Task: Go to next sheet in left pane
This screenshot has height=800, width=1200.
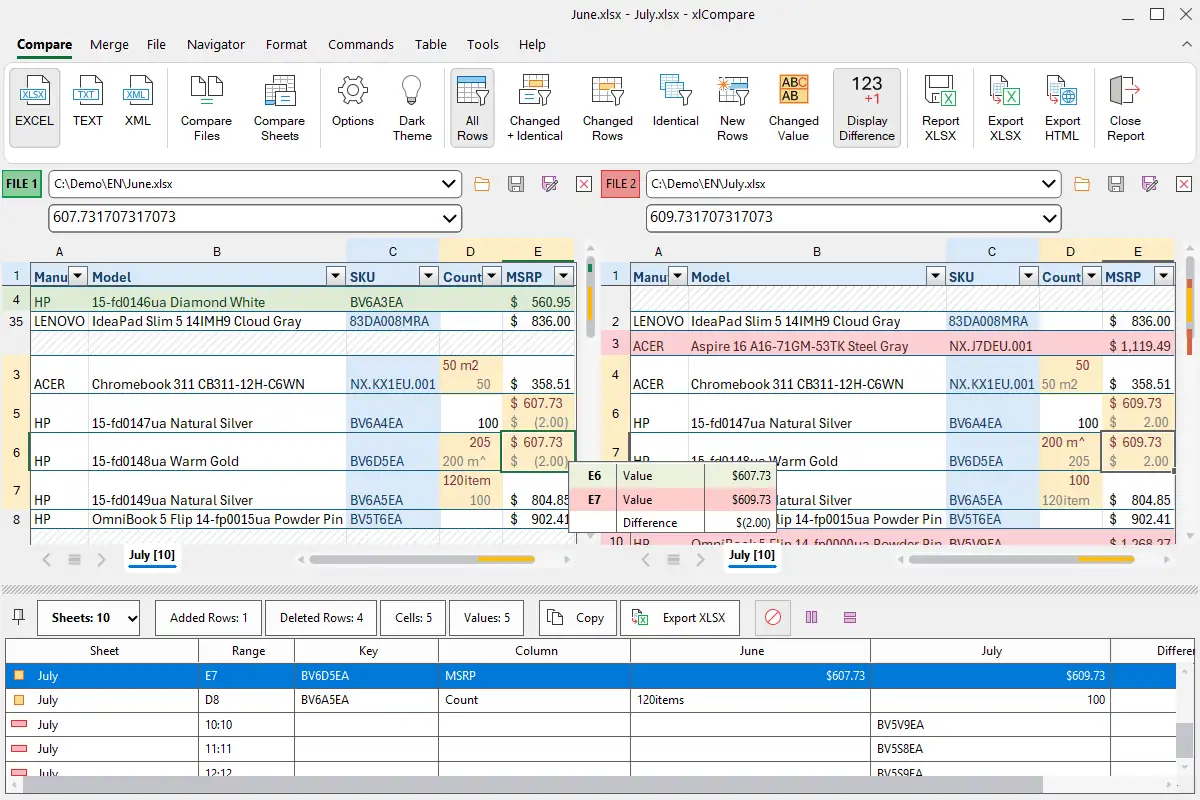Action: pos(101,560)
